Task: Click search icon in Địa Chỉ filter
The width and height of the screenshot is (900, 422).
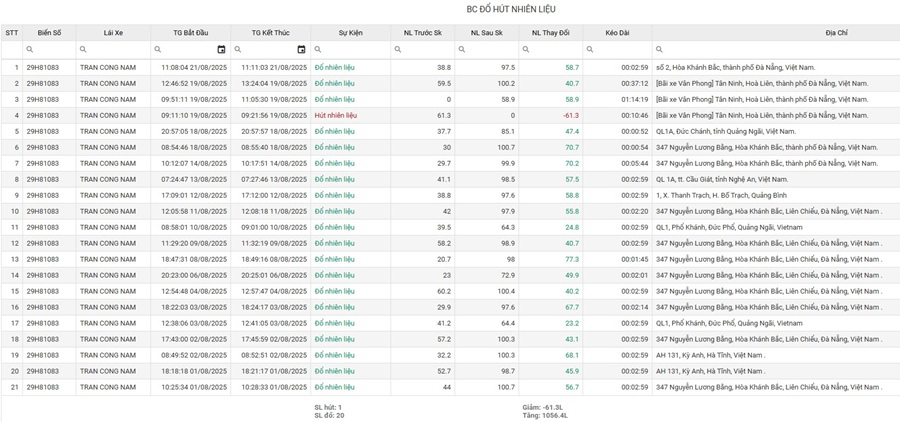Action: point(660,49)
